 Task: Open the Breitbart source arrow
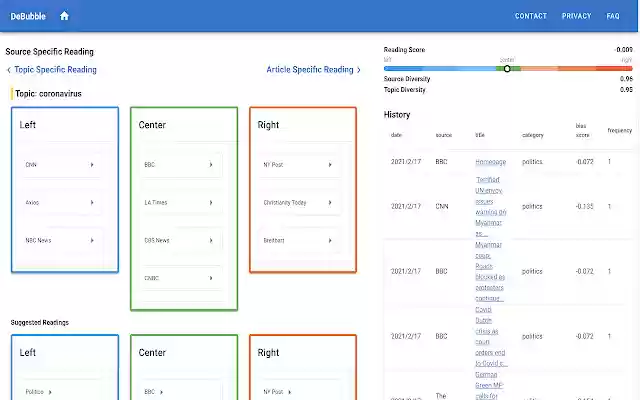[330, 240]
